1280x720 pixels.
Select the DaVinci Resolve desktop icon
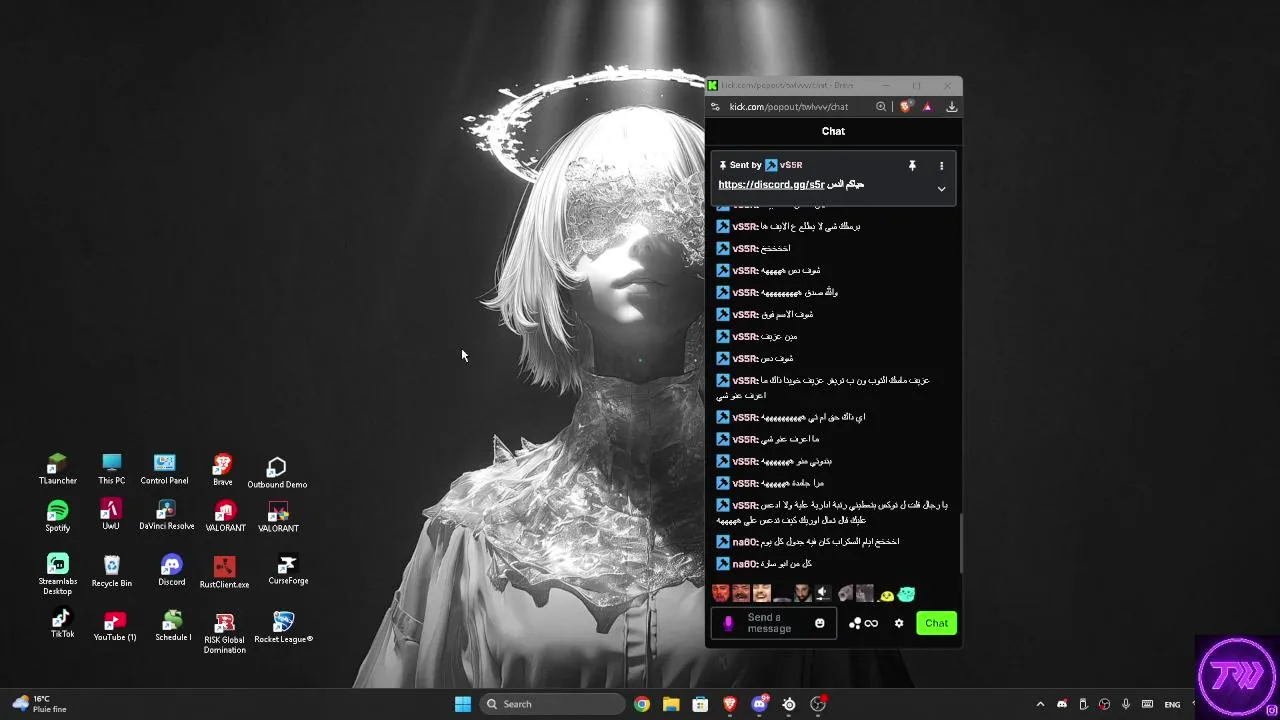(166, 514)
